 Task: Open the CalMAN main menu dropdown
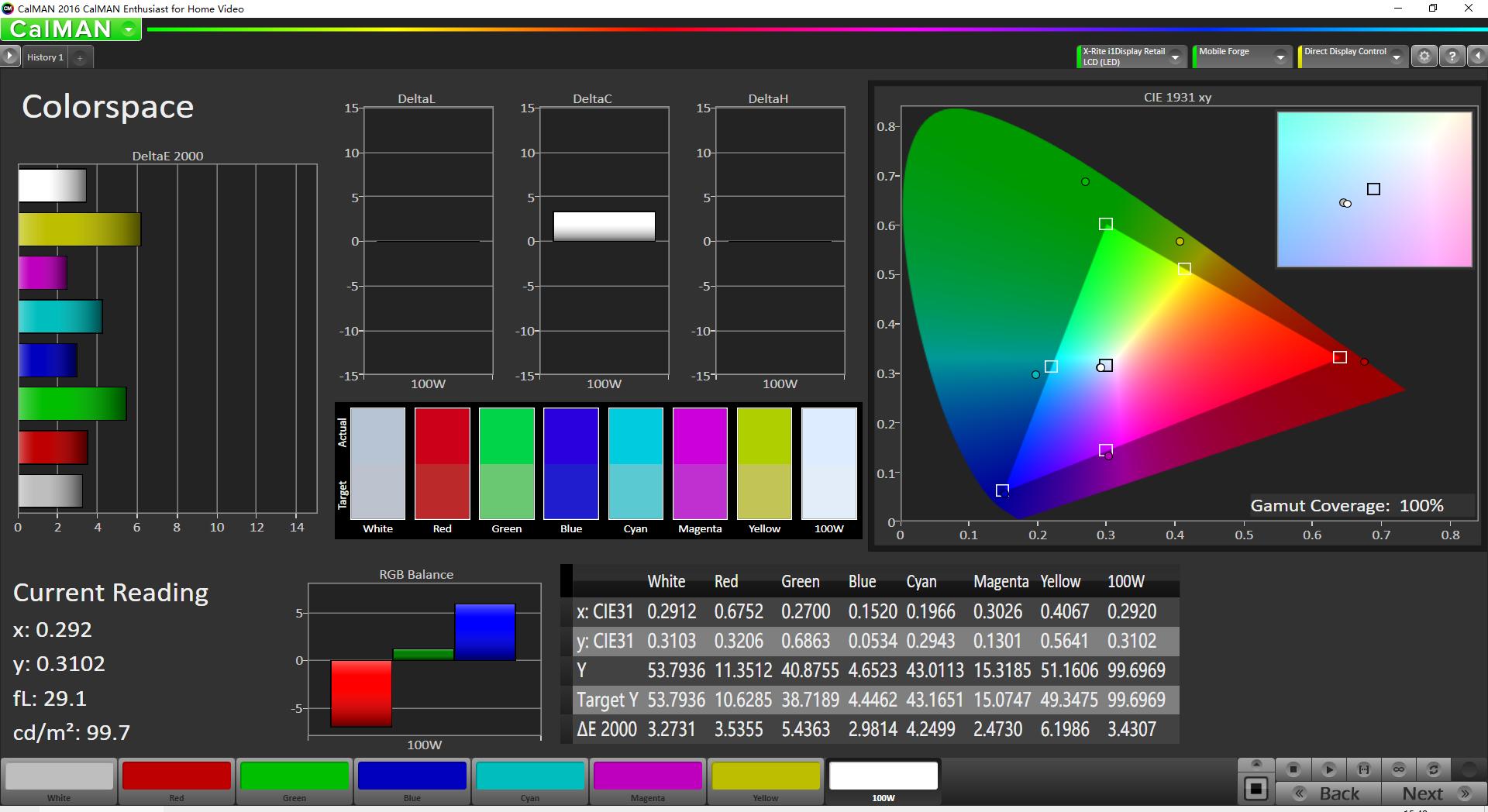coord(129,30)
